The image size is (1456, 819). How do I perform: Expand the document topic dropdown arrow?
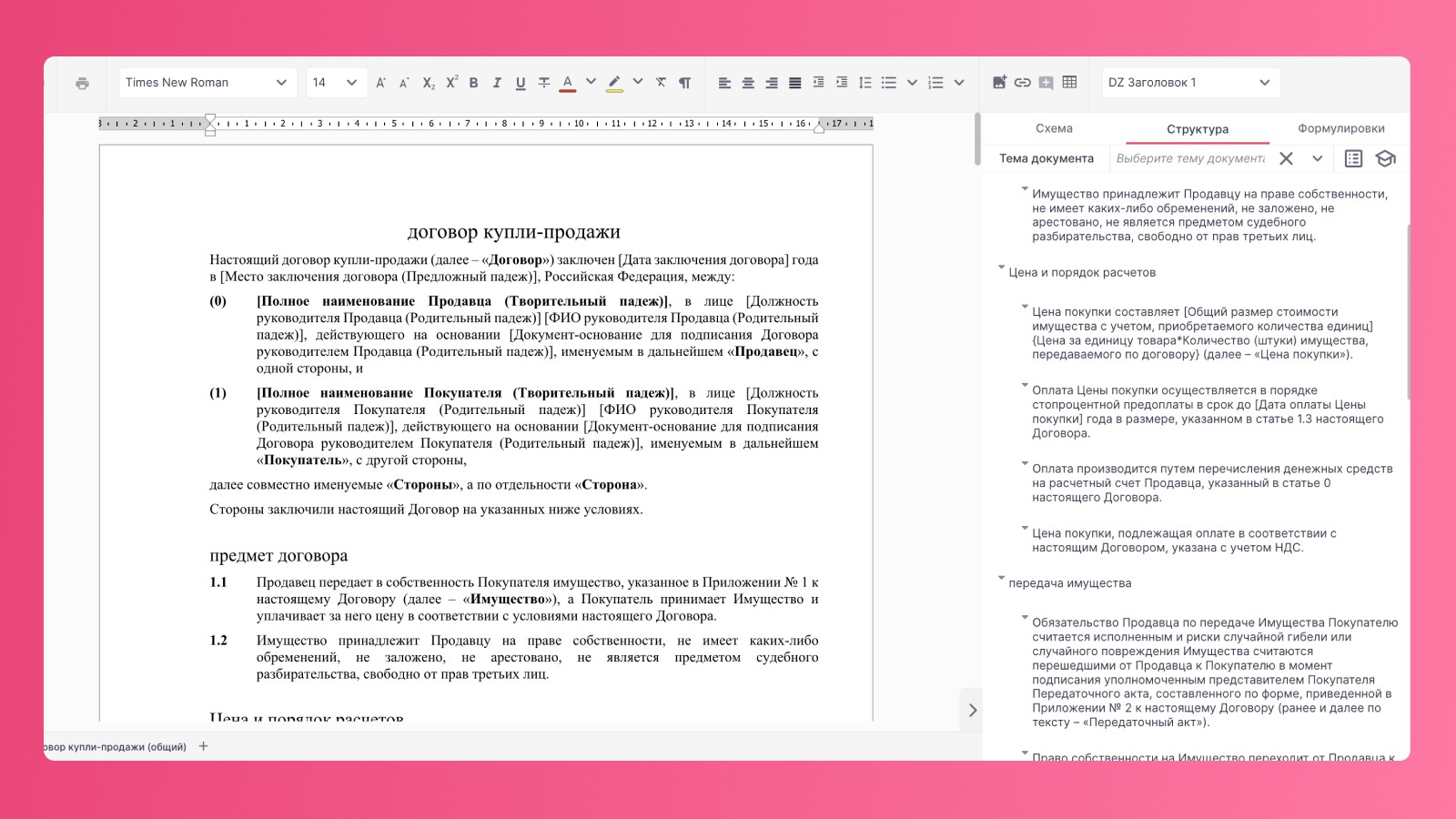[x=1317, y=158]
